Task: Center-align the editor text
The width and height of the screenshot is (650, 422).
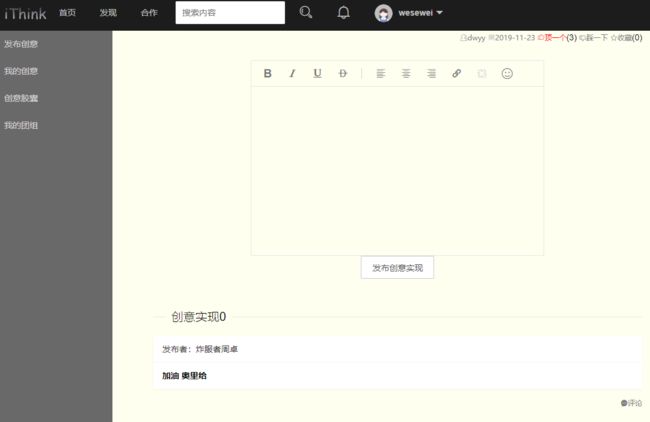Action: (406, 73)
